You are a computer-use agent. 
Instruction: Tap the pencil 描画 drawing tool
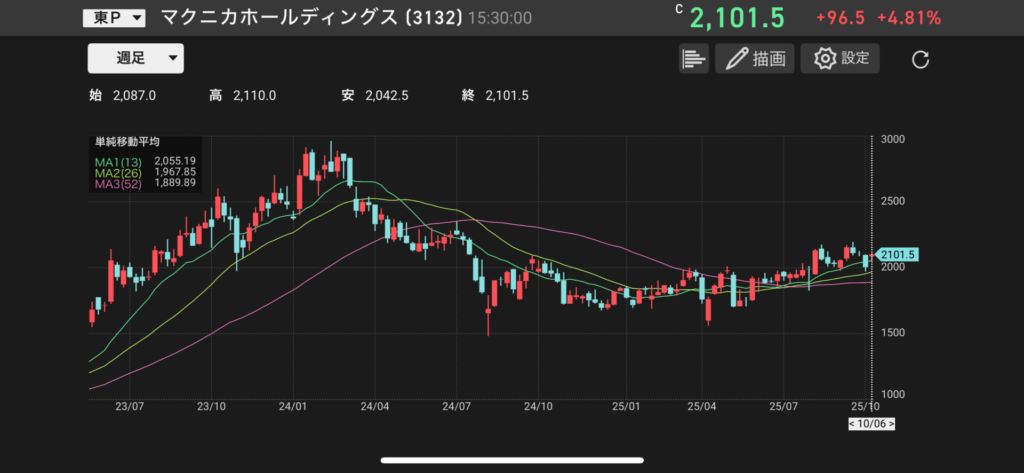pyautogui.click(x=754, y=59)
